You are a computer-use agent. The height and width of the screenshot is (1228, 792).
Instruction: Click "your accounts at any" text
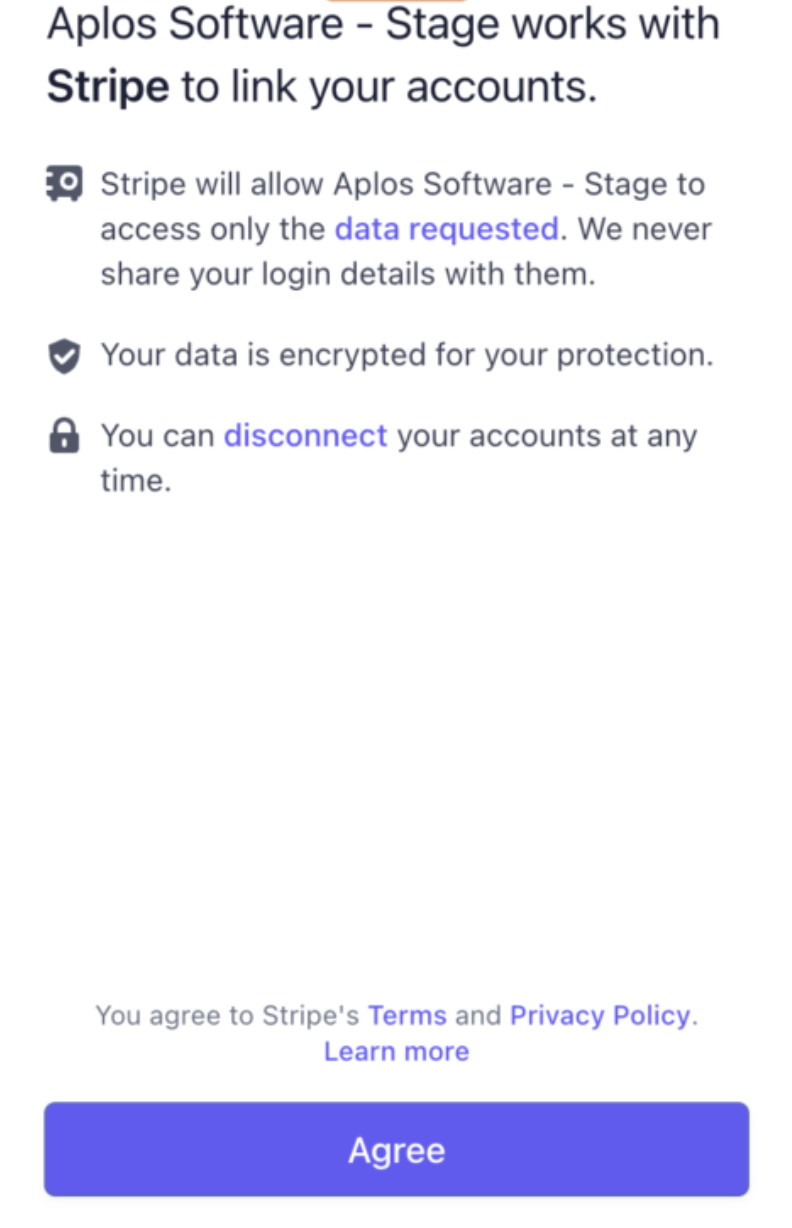point(547,436)
